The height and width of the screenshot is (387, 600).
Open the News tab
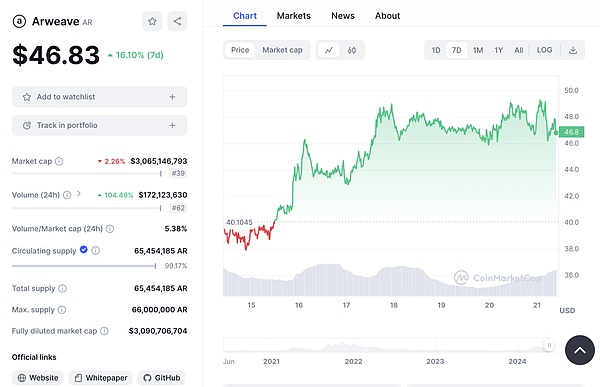click(x=343, y=16)
